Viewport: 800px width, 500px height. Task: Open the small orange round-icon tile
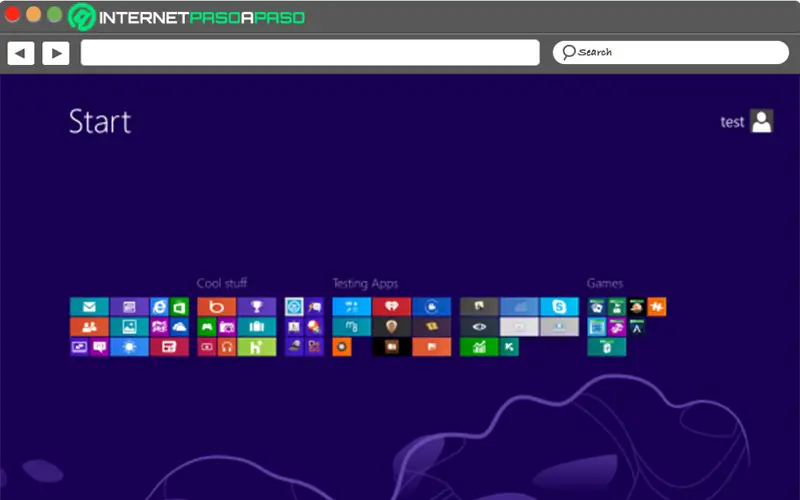[342, 347]
